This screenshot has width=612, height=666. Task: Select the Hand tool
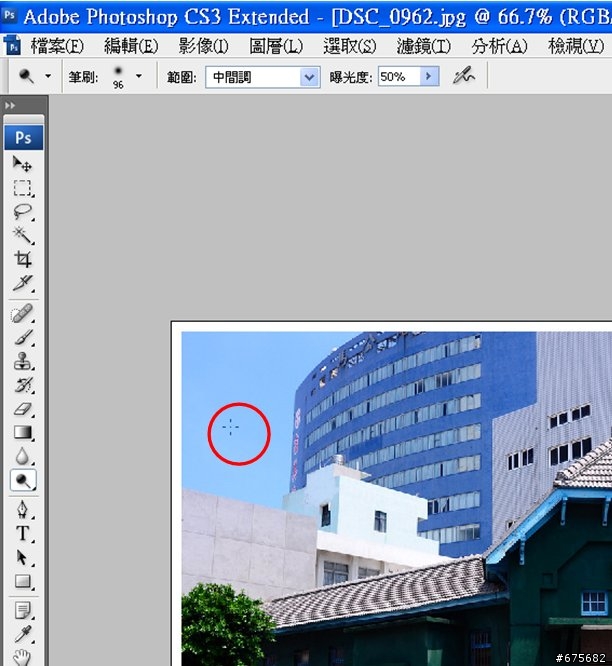pos(22,657)
